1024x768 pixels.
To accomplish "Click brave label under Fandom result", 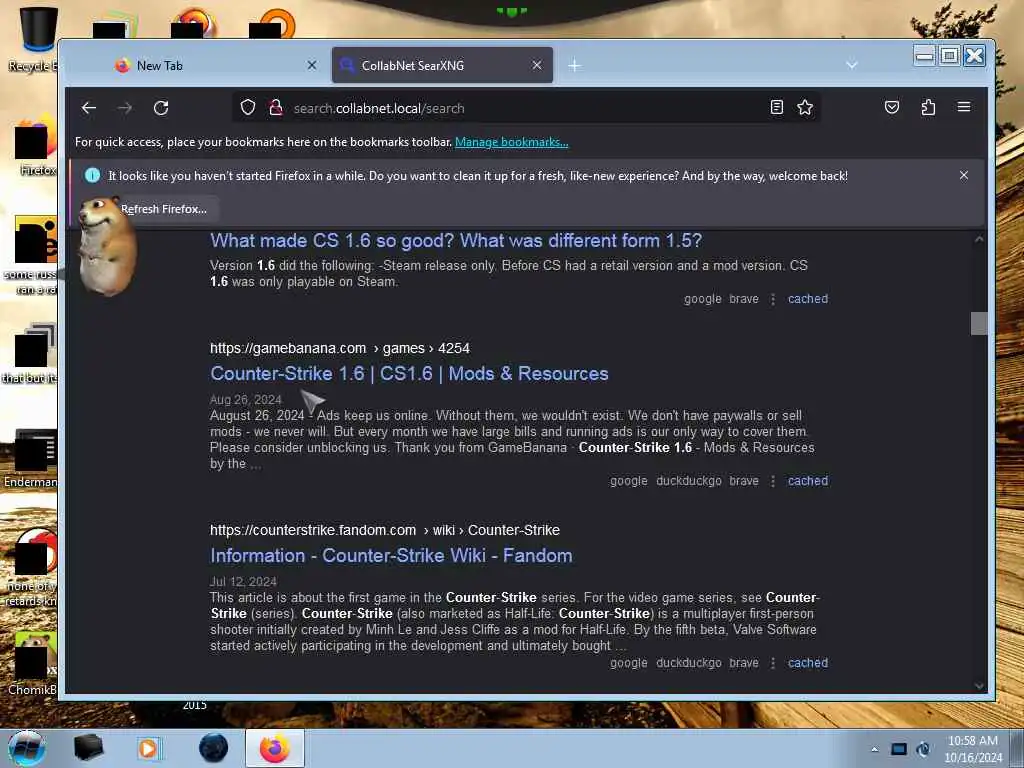I will (x=744, y=663).
